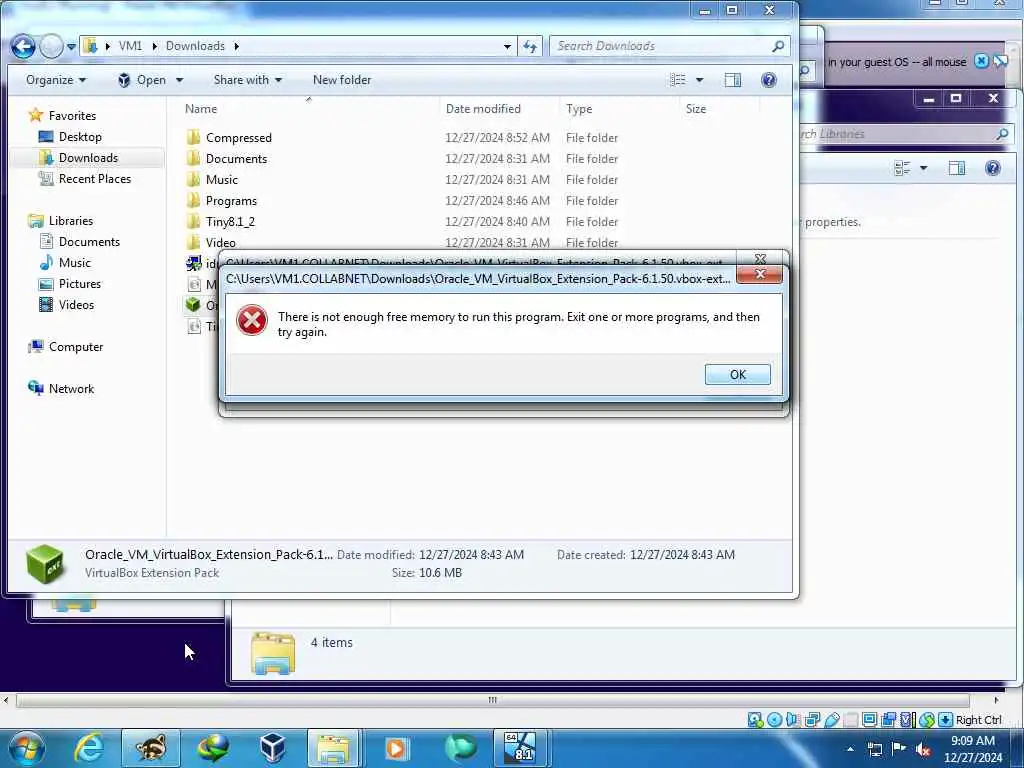The height and width of the screenshot is (768, 1024).
Task: Open recent locations dropdown beside navigation arrows
Action: (71, 47)
